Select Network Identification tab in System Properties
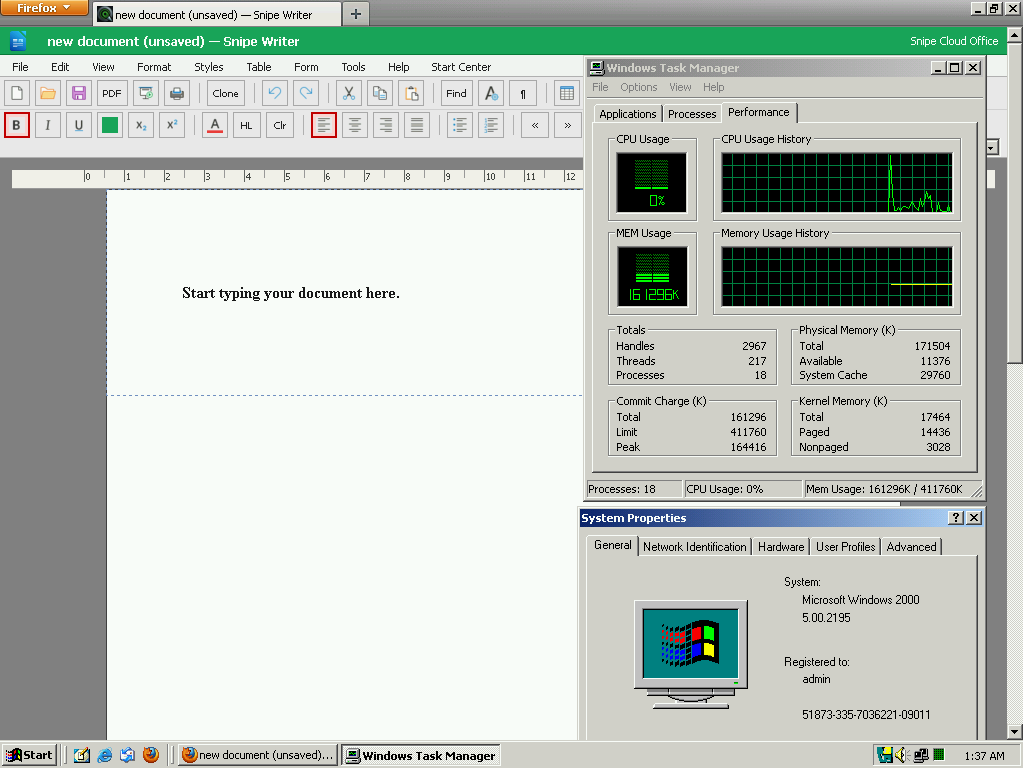Screen dimensions: 1023x768 click(x=694, y=547)
